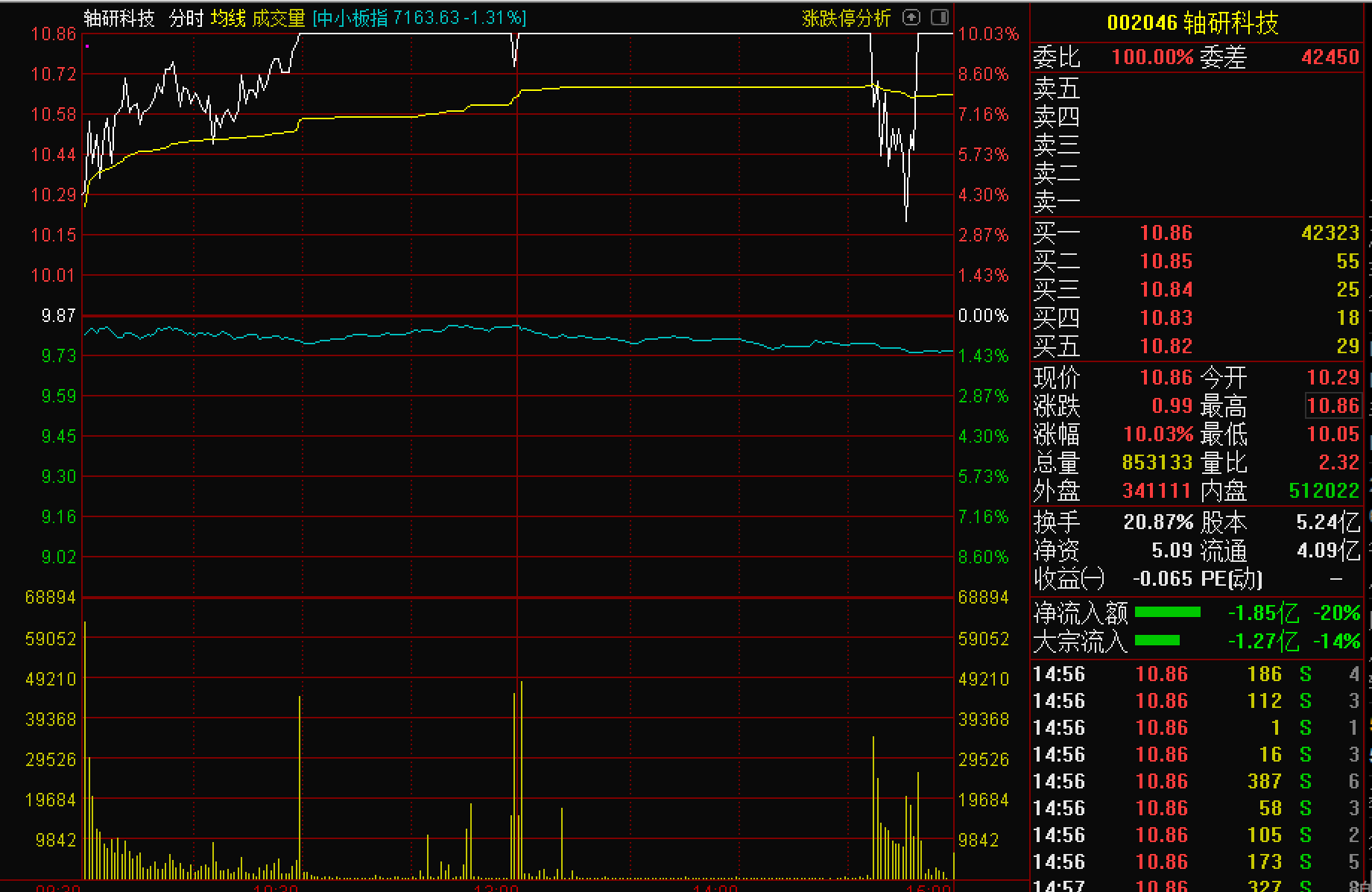Select the 买一 bid price 10.86

tap(1166, 233)
